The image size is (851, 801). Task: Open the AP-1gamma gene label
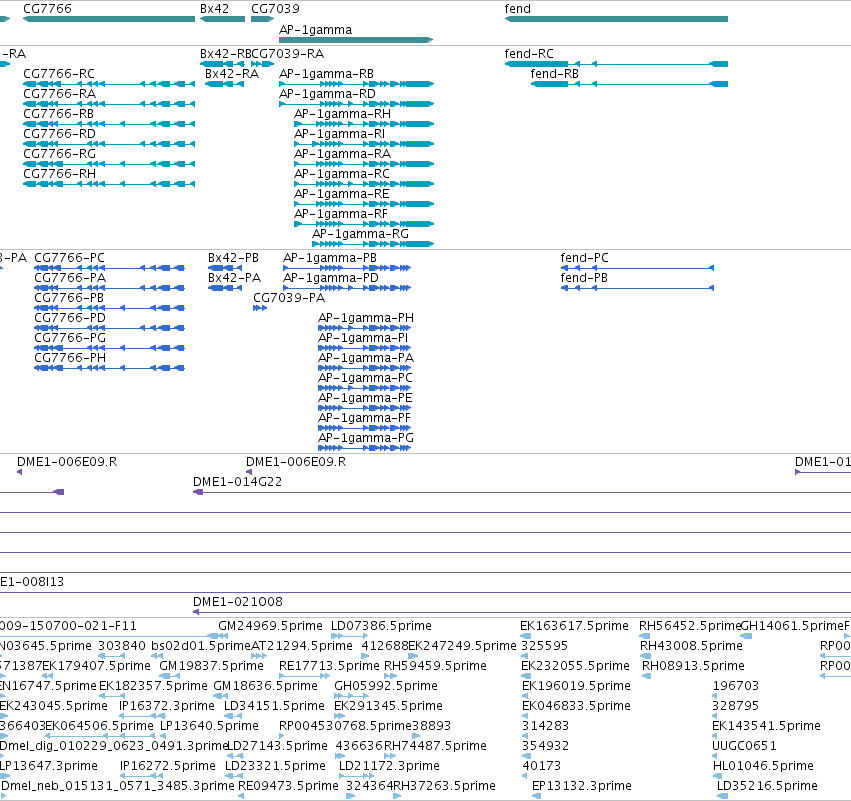click(315, 30)
